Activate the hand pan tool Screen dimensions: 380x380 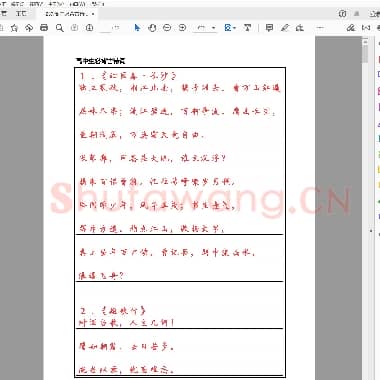(x=152, y=28)
